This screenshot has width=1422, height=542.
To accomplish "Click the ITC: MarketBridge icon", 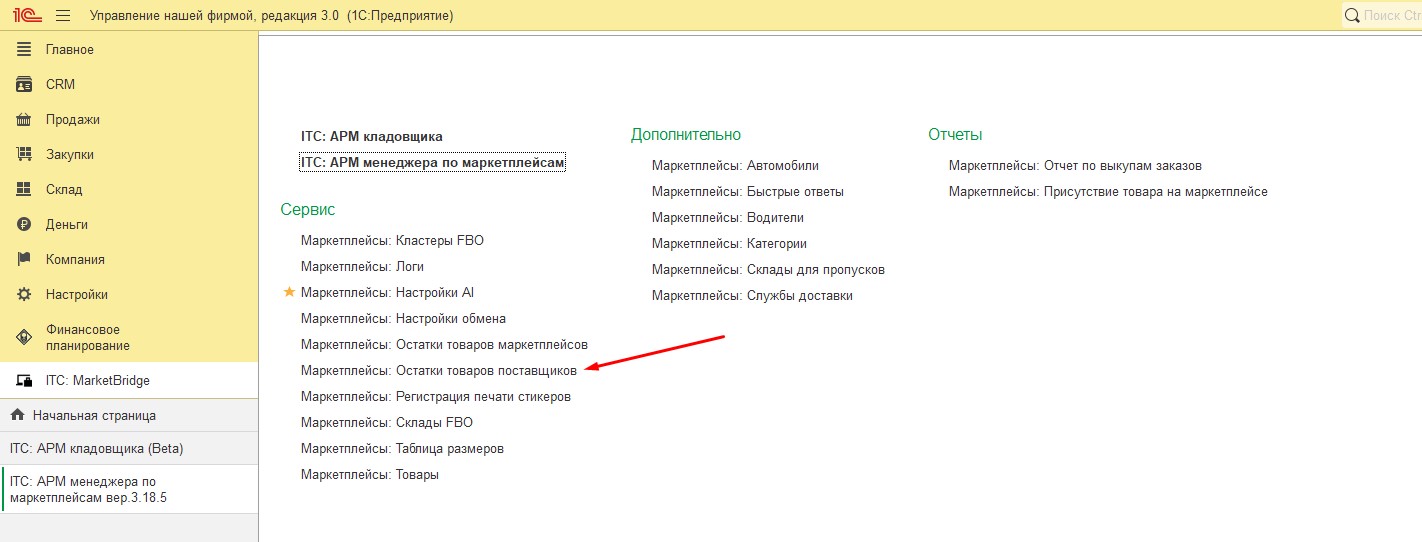I will pos(25,381).
